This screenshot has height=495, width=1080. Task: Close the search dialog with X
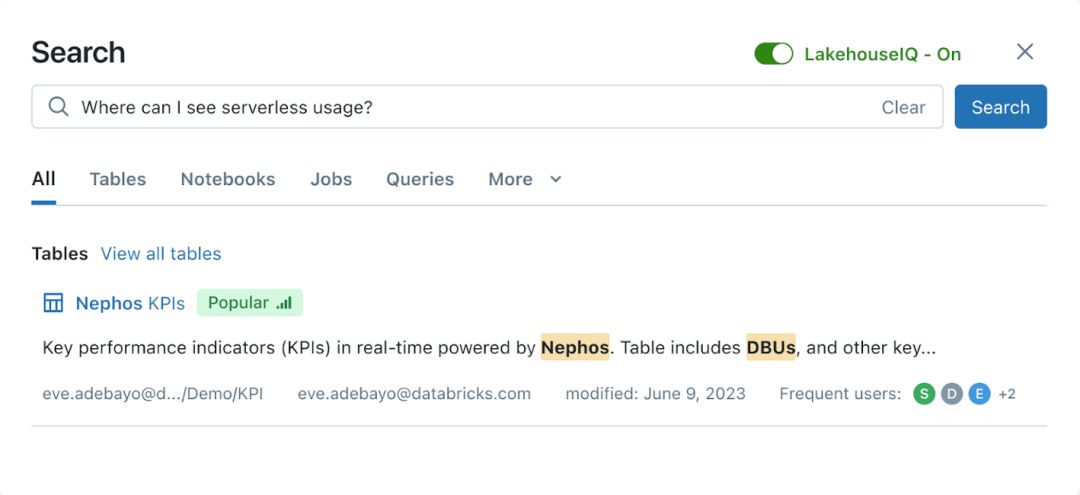click(x=1025, y=52)
